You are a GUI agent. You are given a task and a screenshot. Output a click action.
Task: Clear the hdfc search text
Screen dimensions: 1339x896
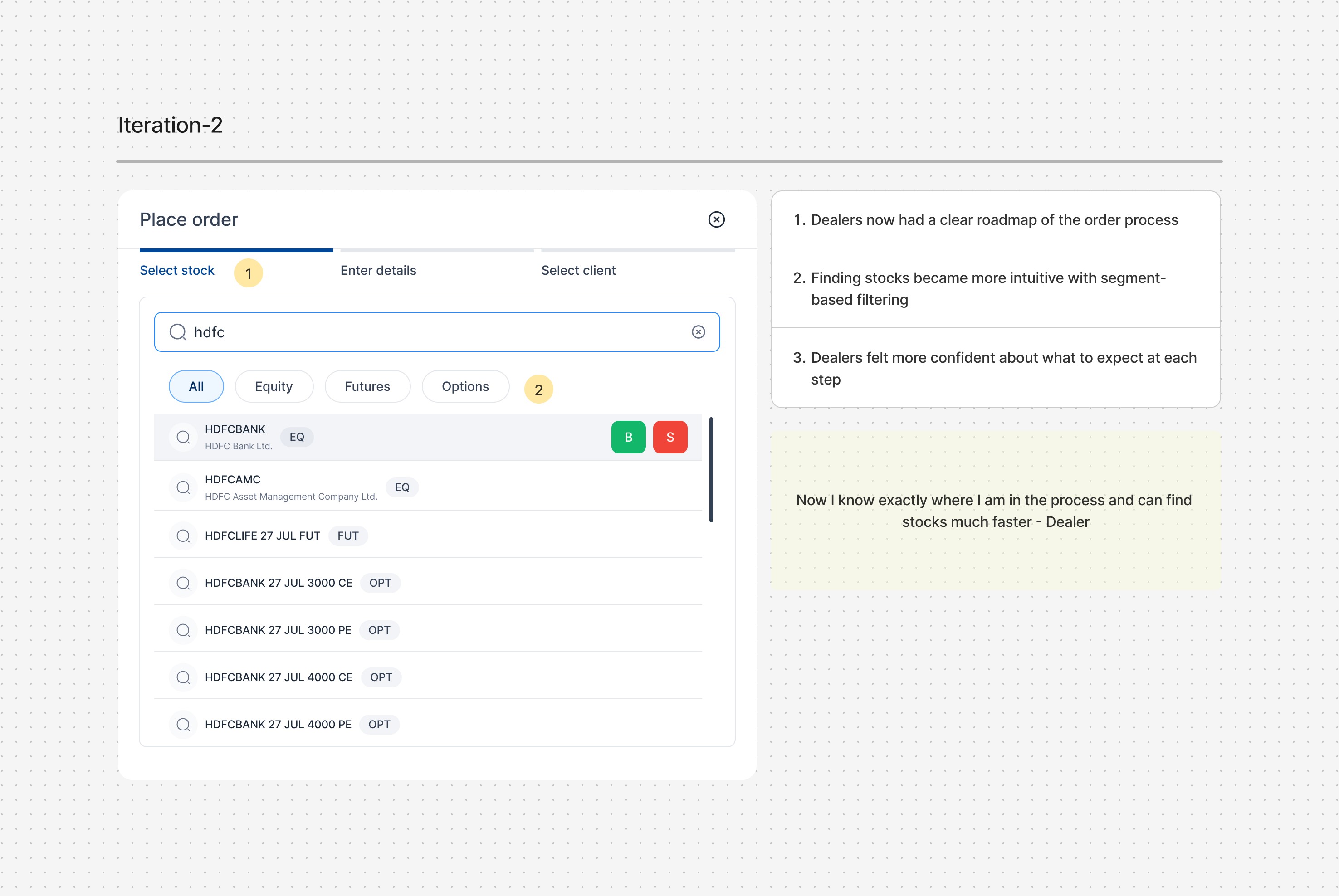[x=698, y=332]
